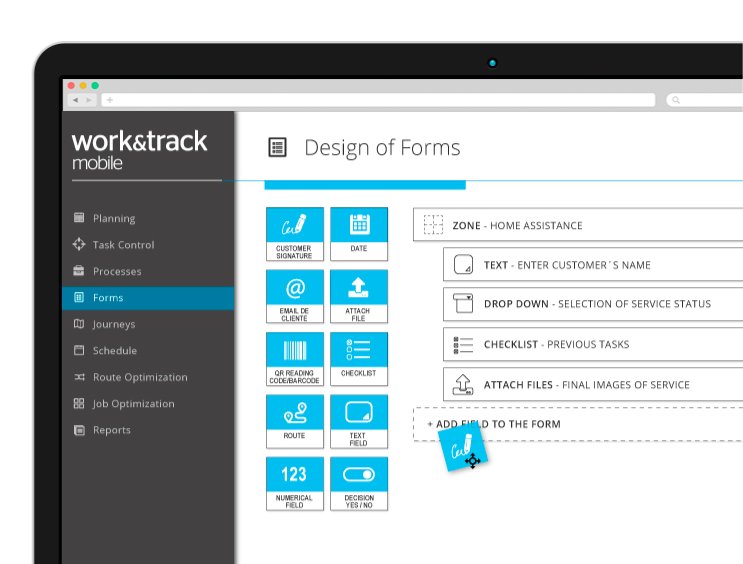Open Schedule in the sidebar
The image size is (743, 564).
pos(148,351)
